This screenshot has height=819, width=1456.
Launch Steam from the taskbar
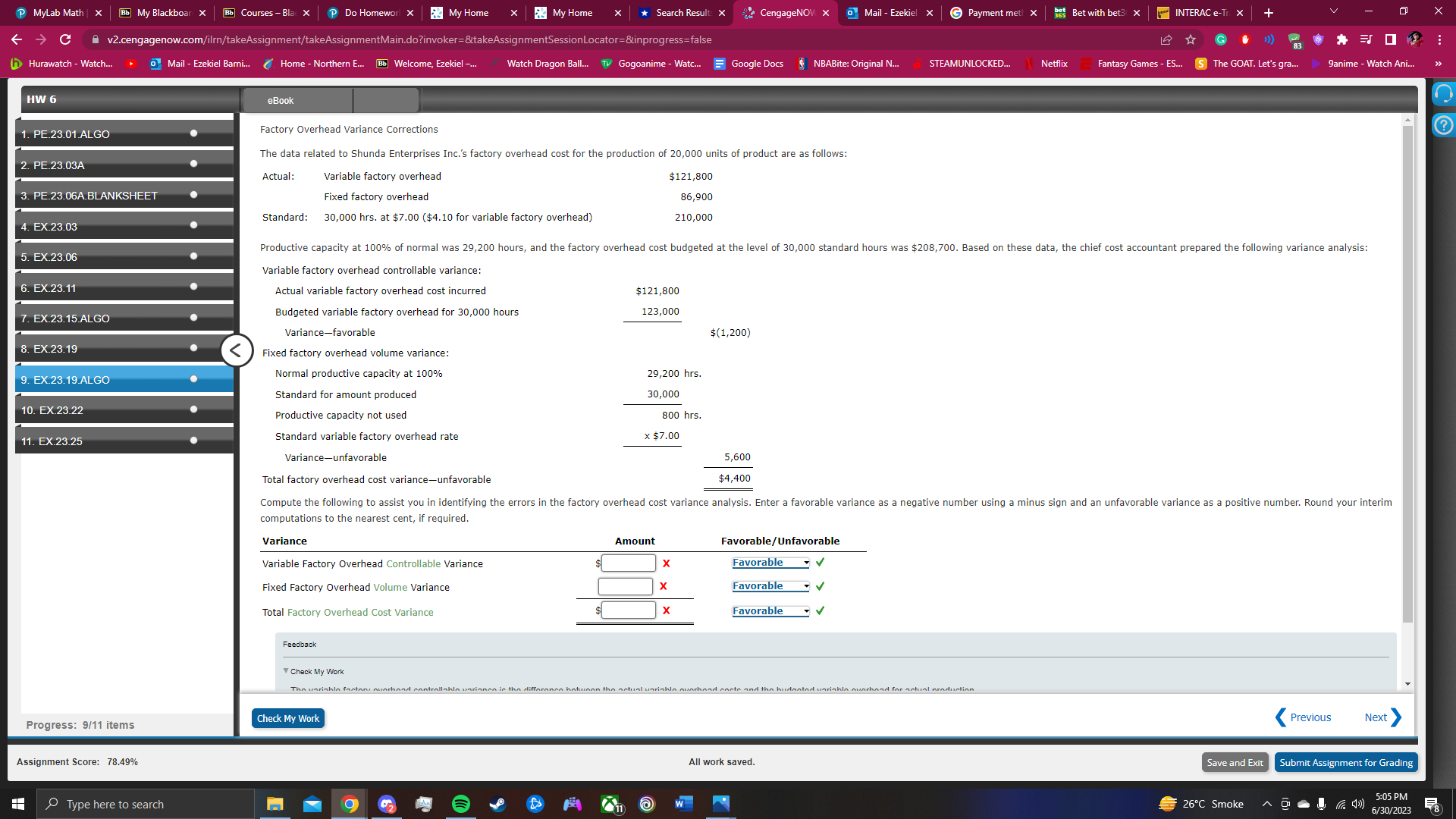click(x=497, y=804)
